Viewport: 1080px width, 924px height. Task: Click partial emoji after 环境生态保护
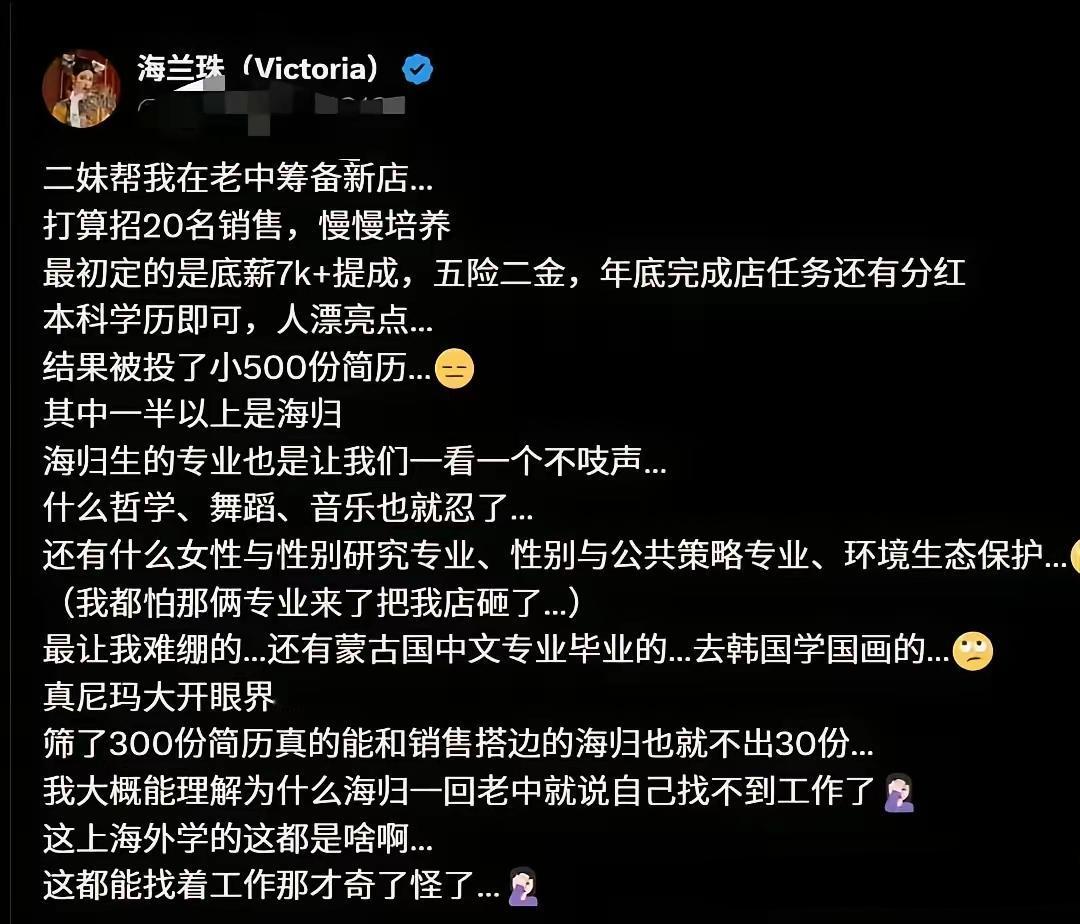point(1075,556)
